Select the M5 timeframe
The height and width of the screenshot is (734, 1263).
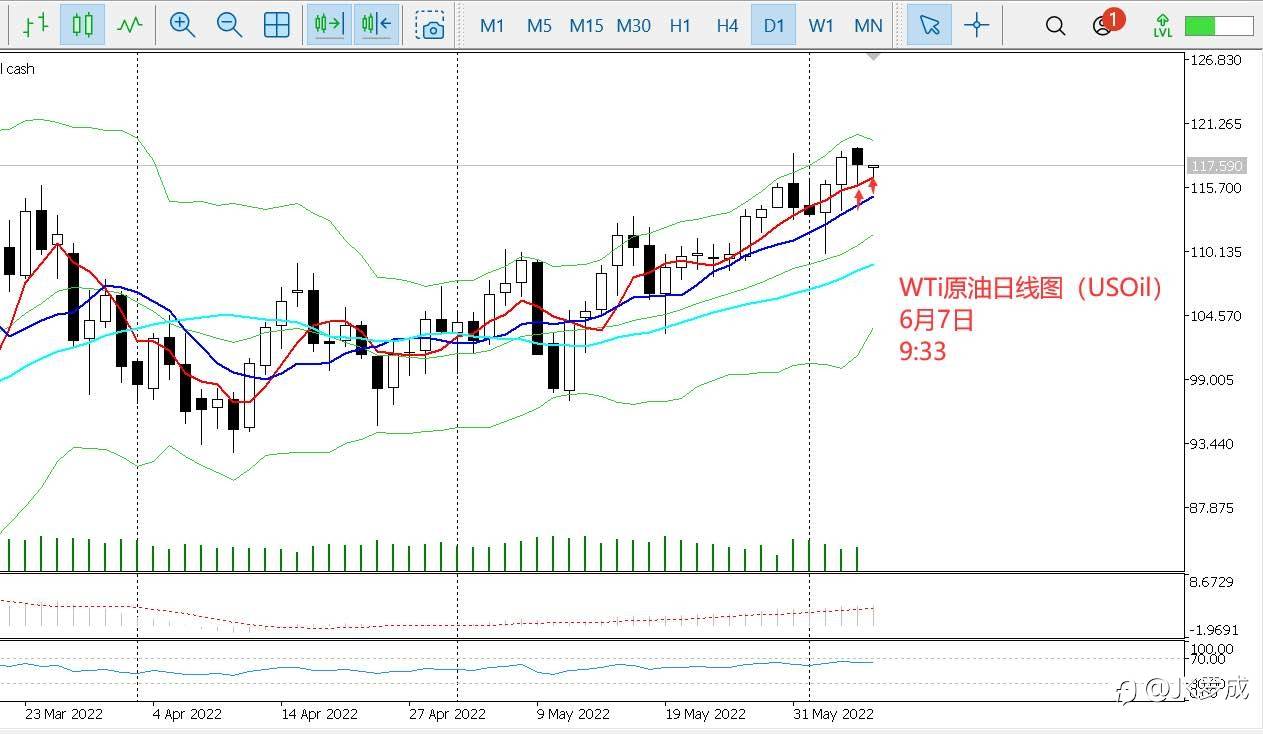coord(539,25)
